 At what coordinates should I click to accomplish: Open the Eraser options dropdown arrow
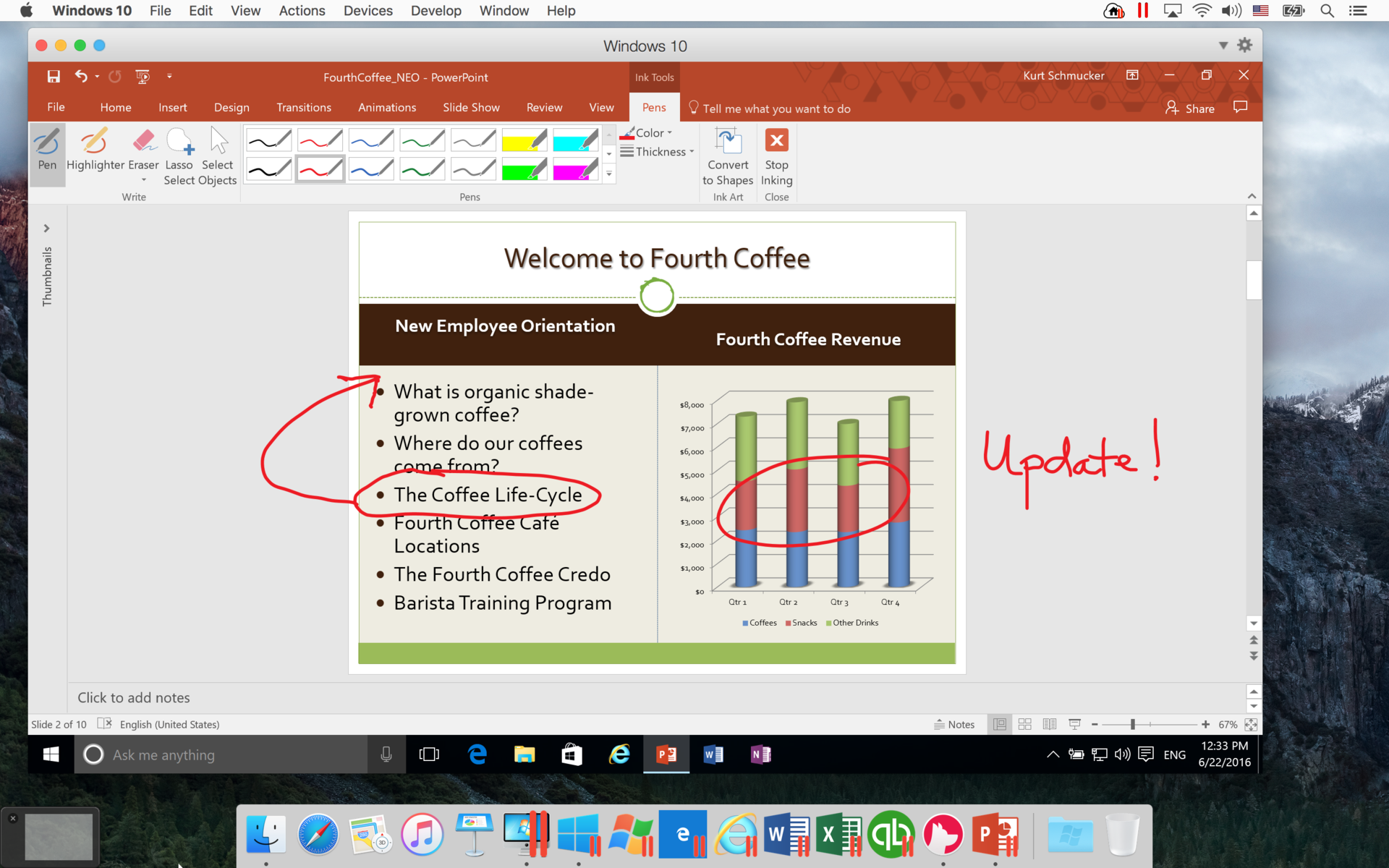(143, 180)
